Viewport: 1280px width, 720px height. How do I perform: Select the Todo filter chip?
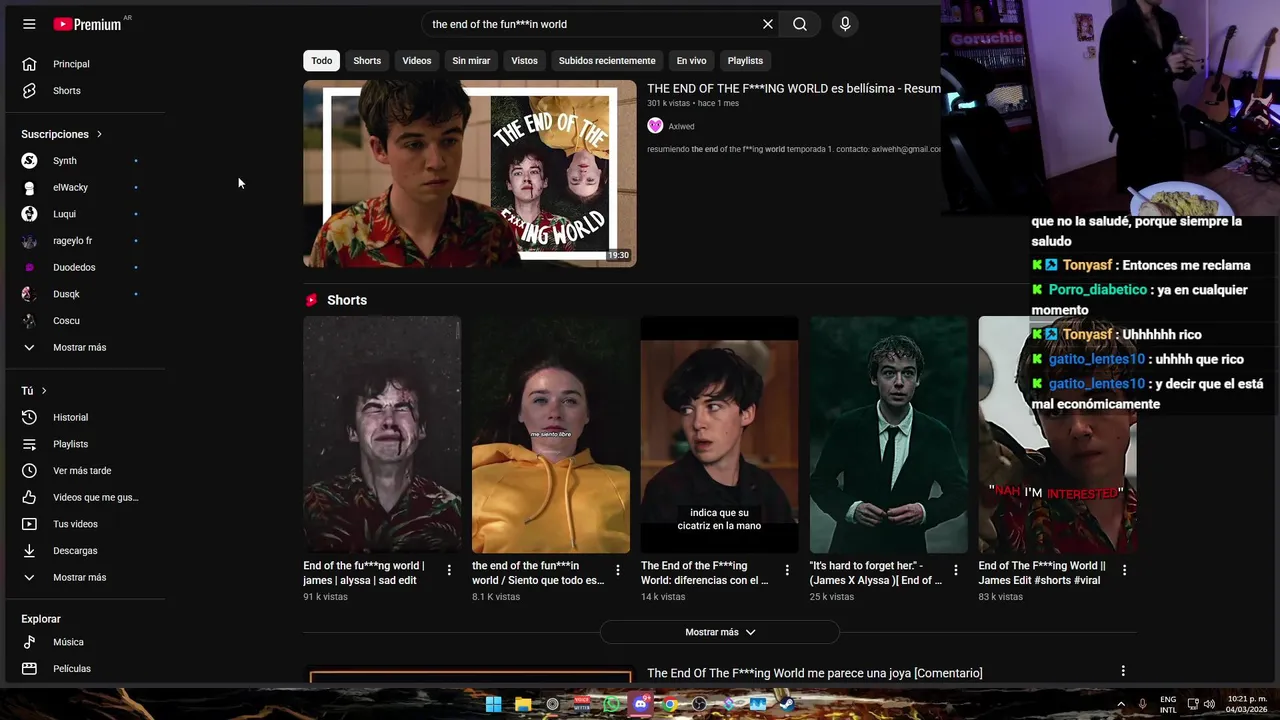coord(322,61)
